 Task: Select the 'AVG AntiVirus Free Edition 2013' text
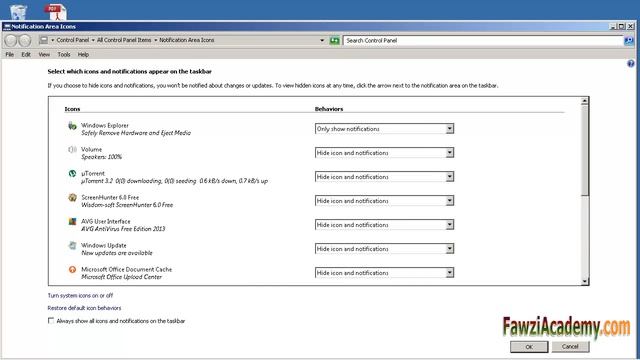pyautogui.click(x=123, y=229)
